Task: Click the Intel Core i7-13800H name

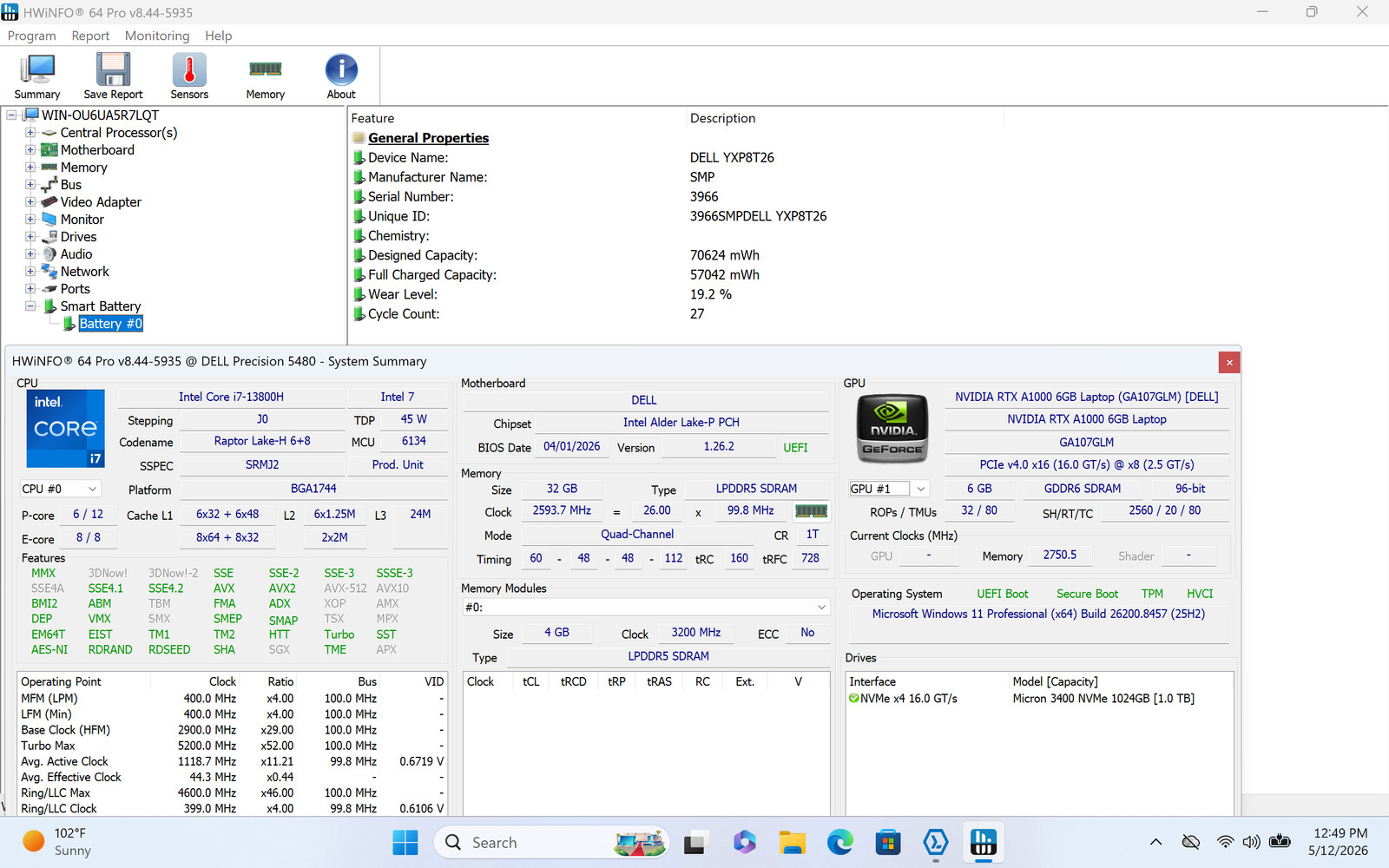Action: pyautogui.click(x=231, y=397)
